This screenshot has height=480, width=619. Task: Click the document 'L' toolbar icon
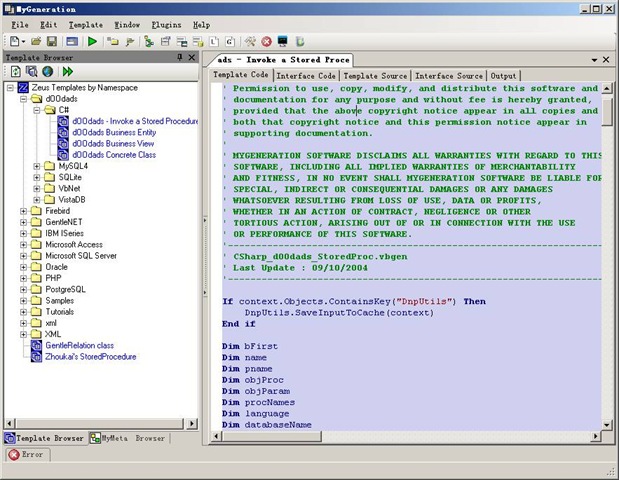214,41
